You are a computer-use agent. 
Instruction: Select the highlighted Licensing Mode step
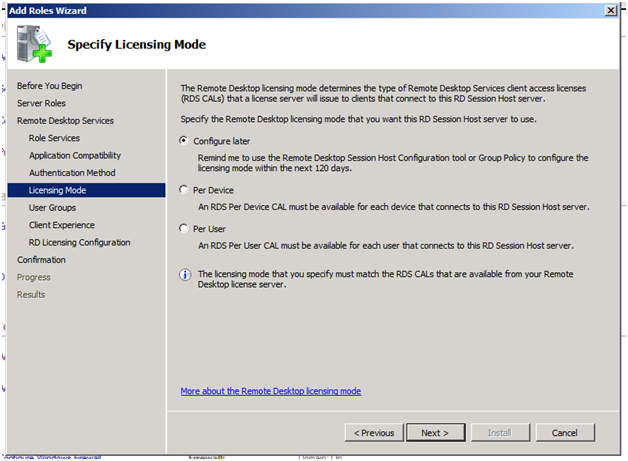pos(86,190)
